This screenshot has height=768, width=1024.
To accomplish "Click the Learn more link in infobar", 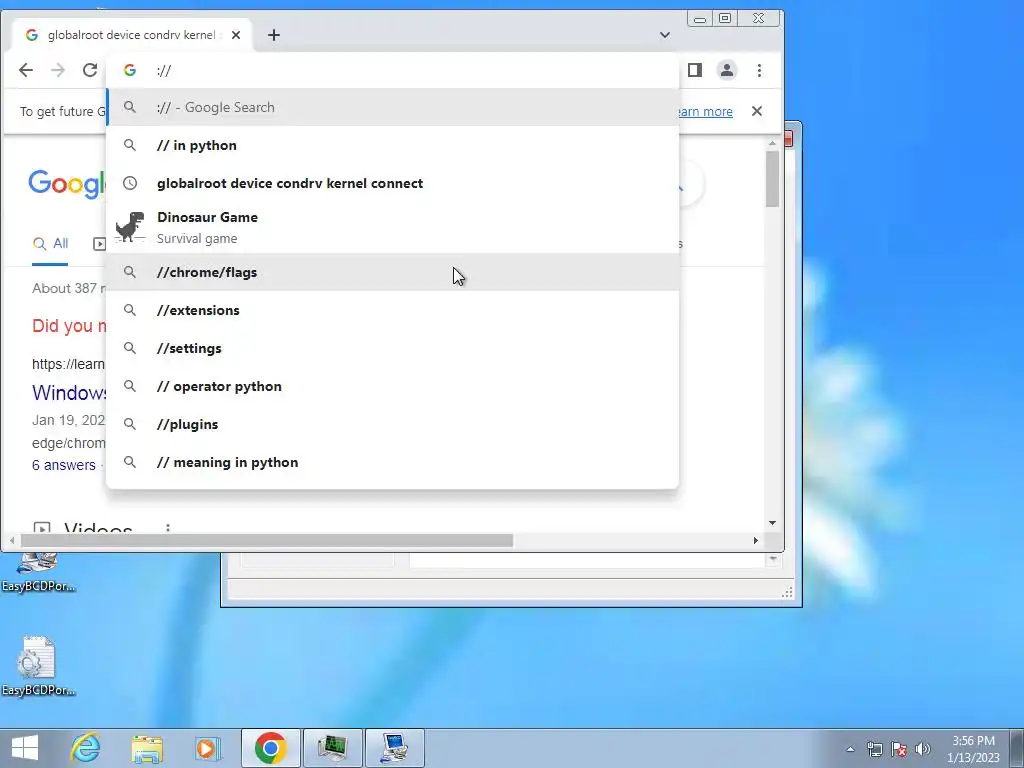I will [x=705, y=111].
